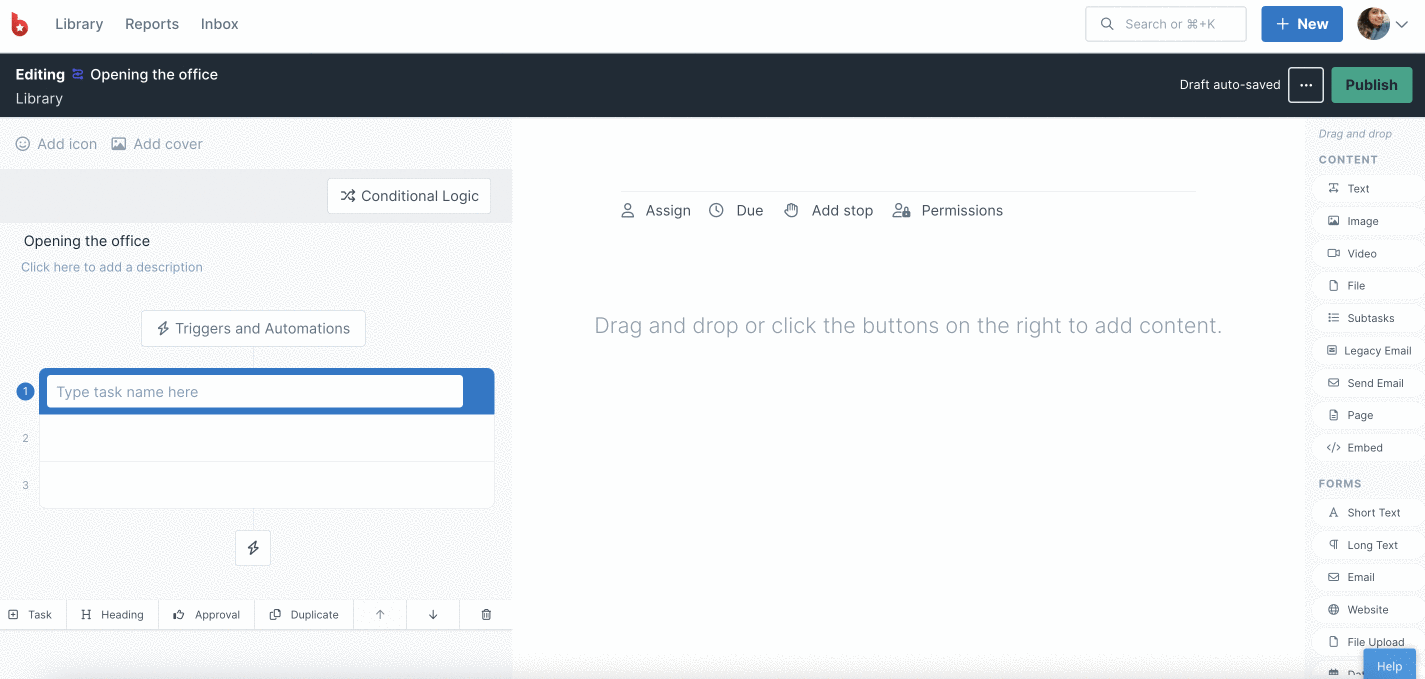Open the Inbox
Image resolution: width=1425 pixels, height=679 pixels.
click(x=219, y=24)
